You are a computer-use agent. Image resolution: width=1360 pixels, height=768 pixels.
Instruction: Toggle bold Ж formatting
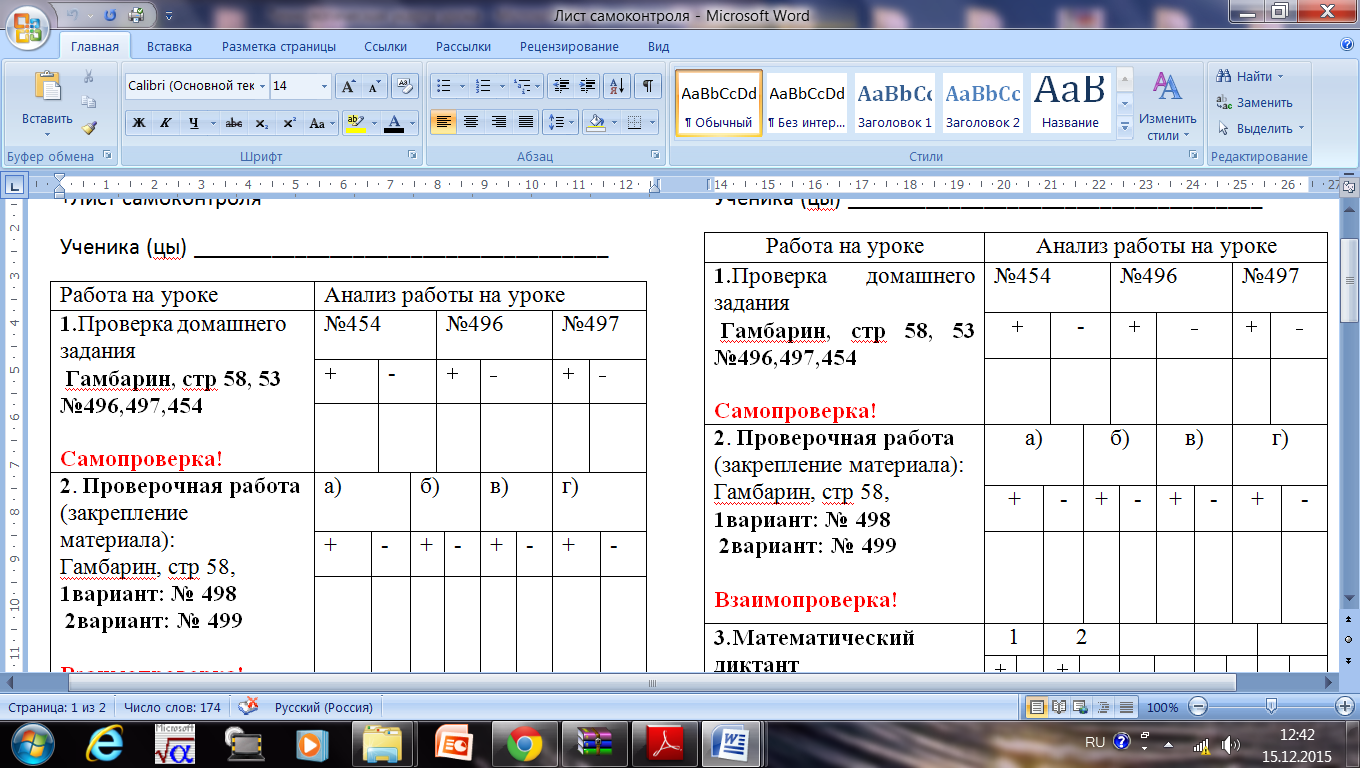tap(139, 123)
